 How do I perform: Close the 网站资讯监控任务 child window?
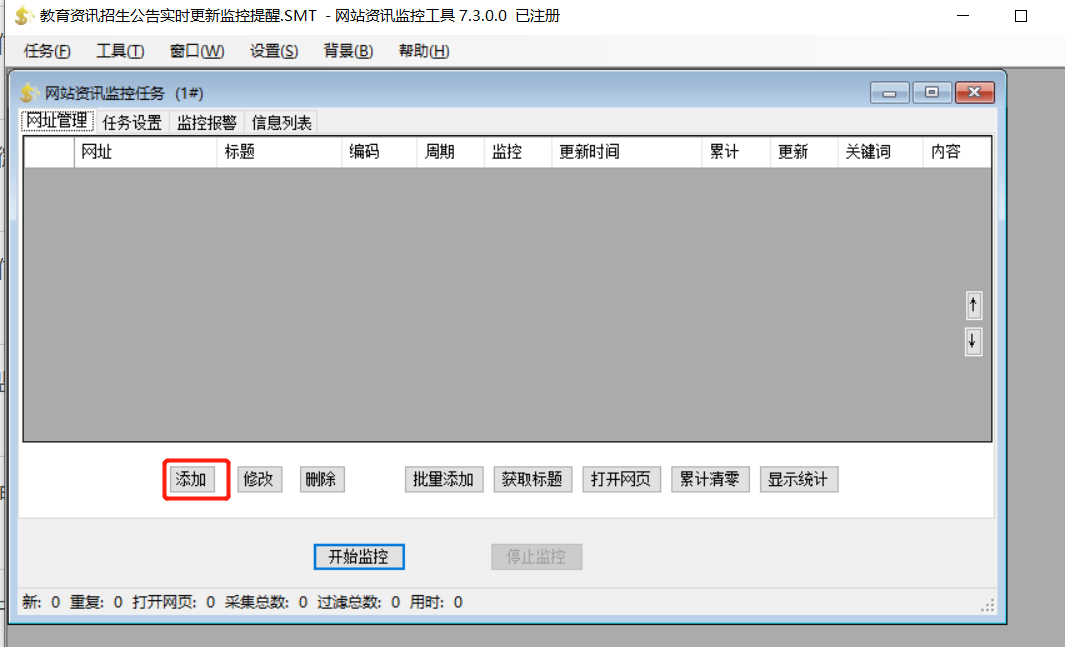coord(975,92)
